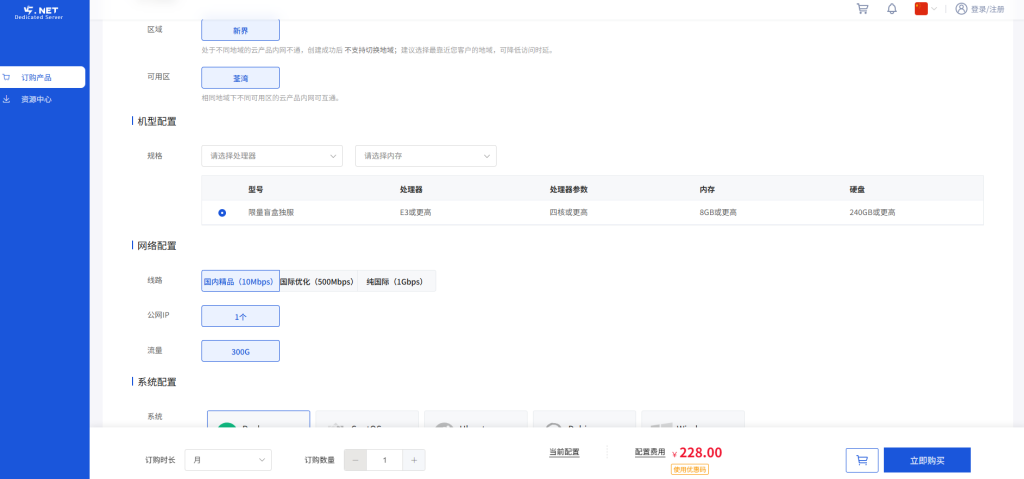The image size is (1024, 479).
Task: Open the shopping cart in top header
Action: (x=862, y=9)
